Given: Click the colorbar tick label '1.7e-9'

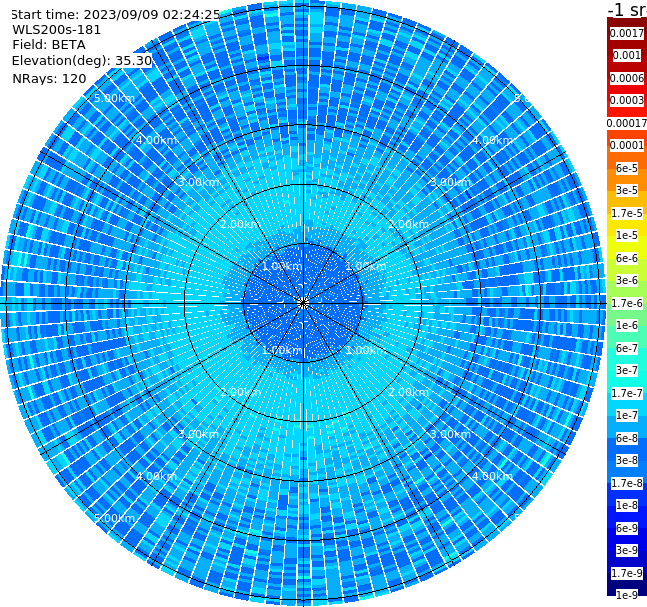Looking at the screenshot, I should pos(627,573).
